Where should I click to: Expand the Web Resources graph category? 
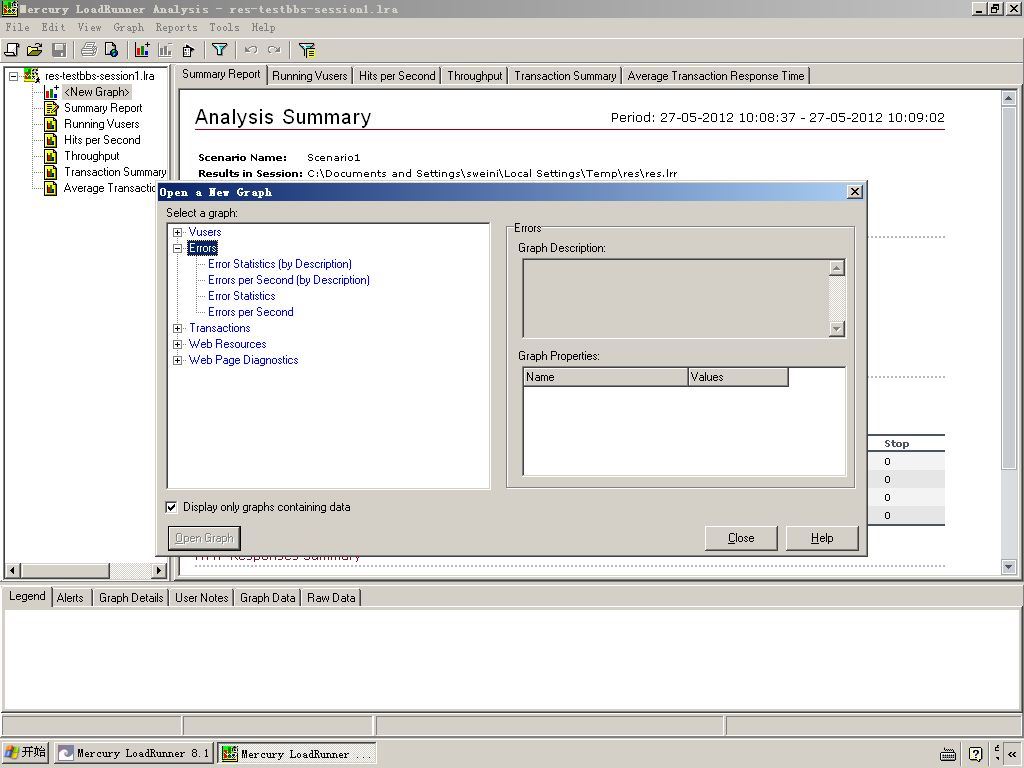[x=178, y=344]
